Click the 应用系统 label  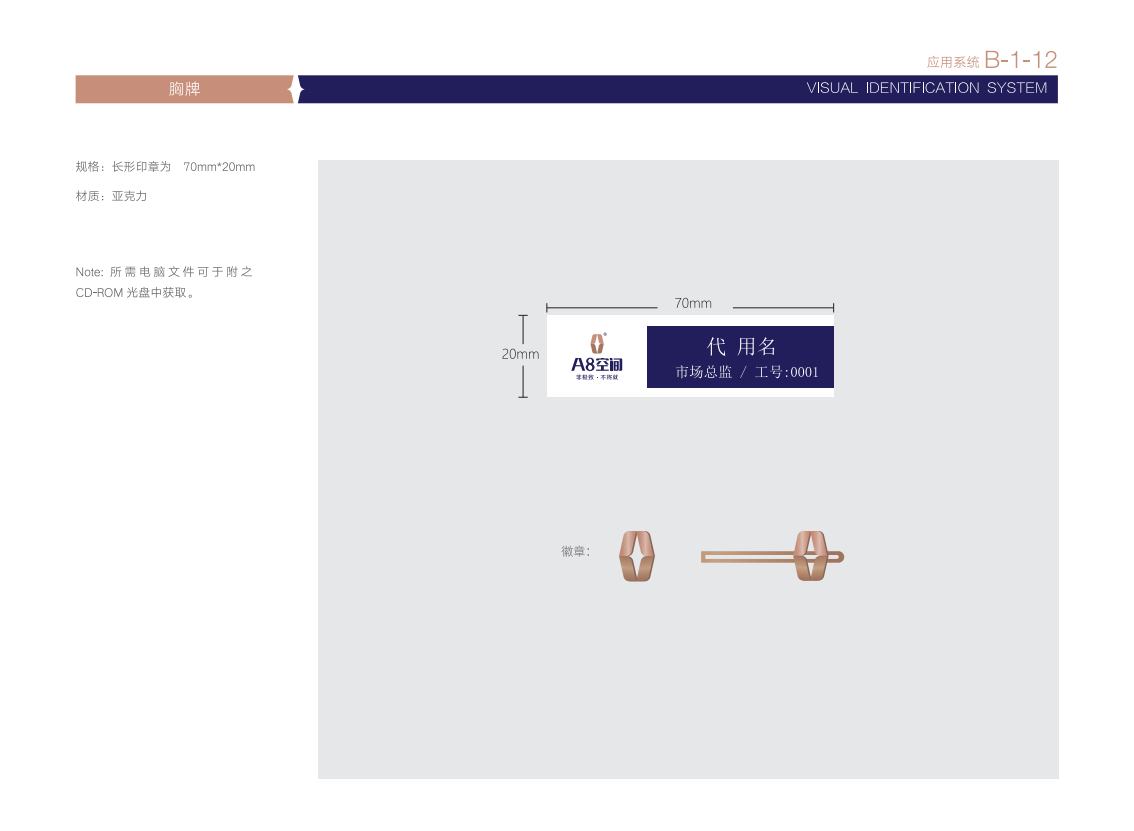pyautogui.click(x=952, y=63)
